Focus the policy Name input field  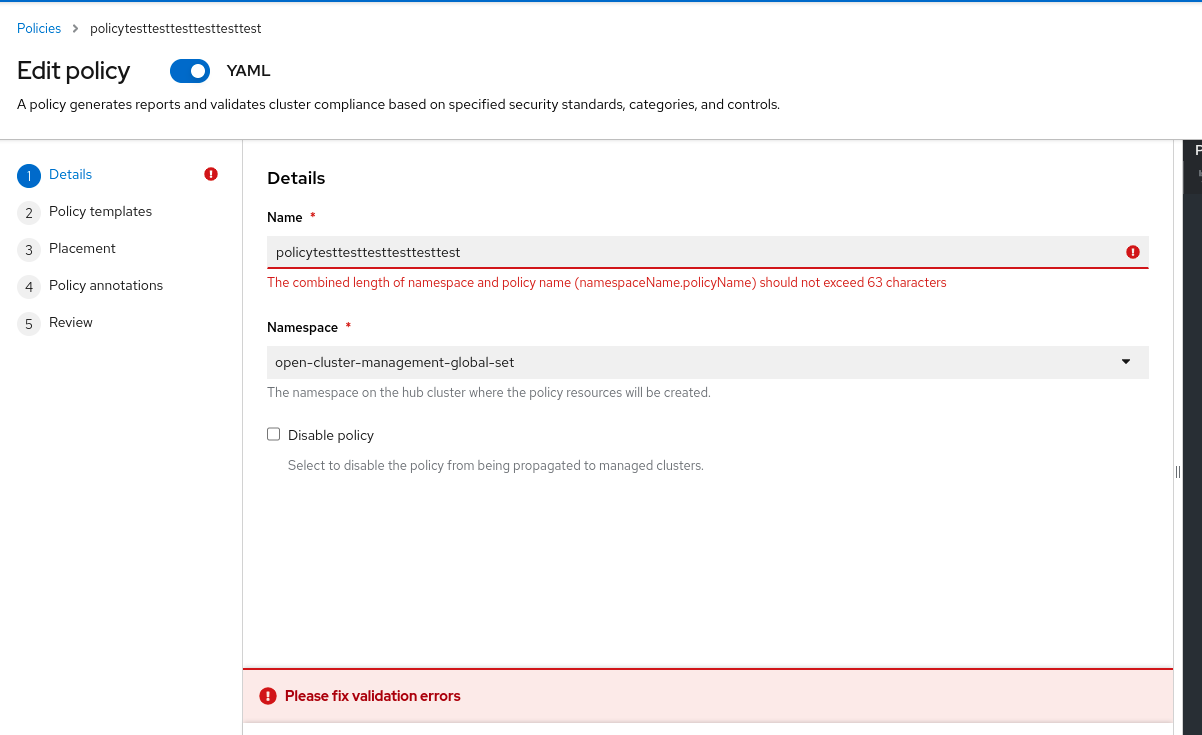point(690,252)
